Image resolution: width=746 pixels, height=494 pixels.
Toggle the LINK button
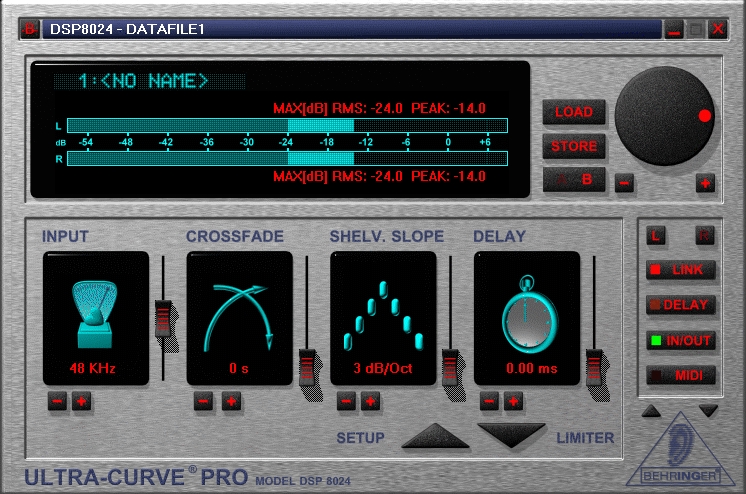click(681, 270)
